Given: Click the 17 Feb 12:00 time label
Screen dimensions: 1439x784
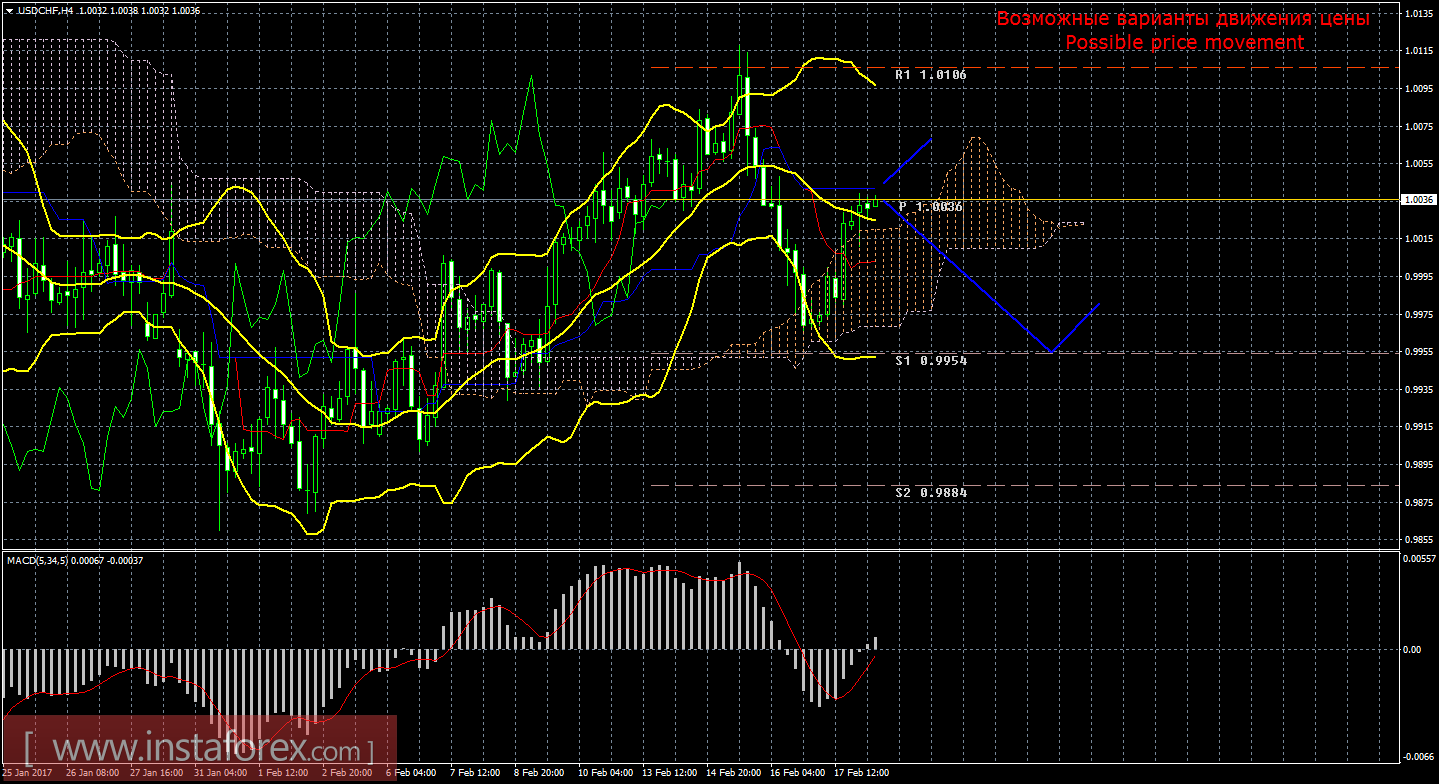Looking at the screenshot, I should pos(860,773).
